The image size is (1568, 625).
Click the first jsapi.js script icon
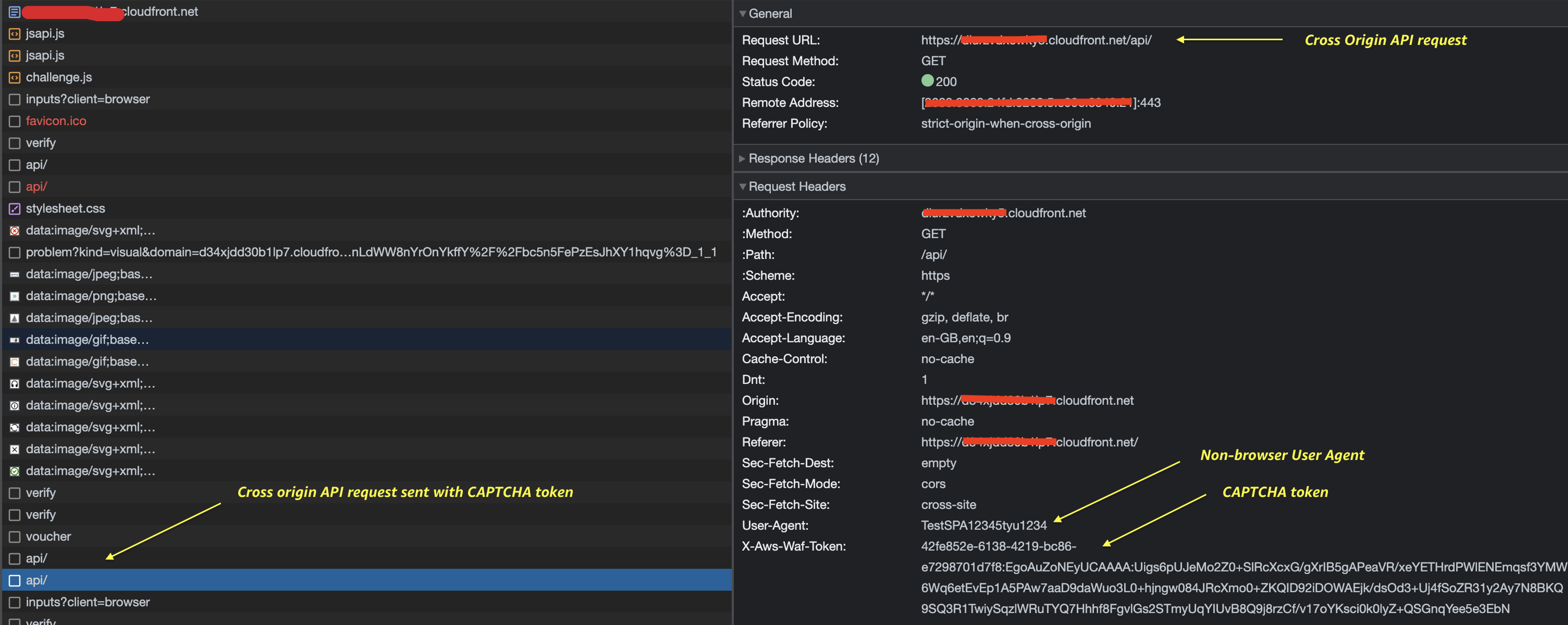pyautogui.click(x=14, y=34)
